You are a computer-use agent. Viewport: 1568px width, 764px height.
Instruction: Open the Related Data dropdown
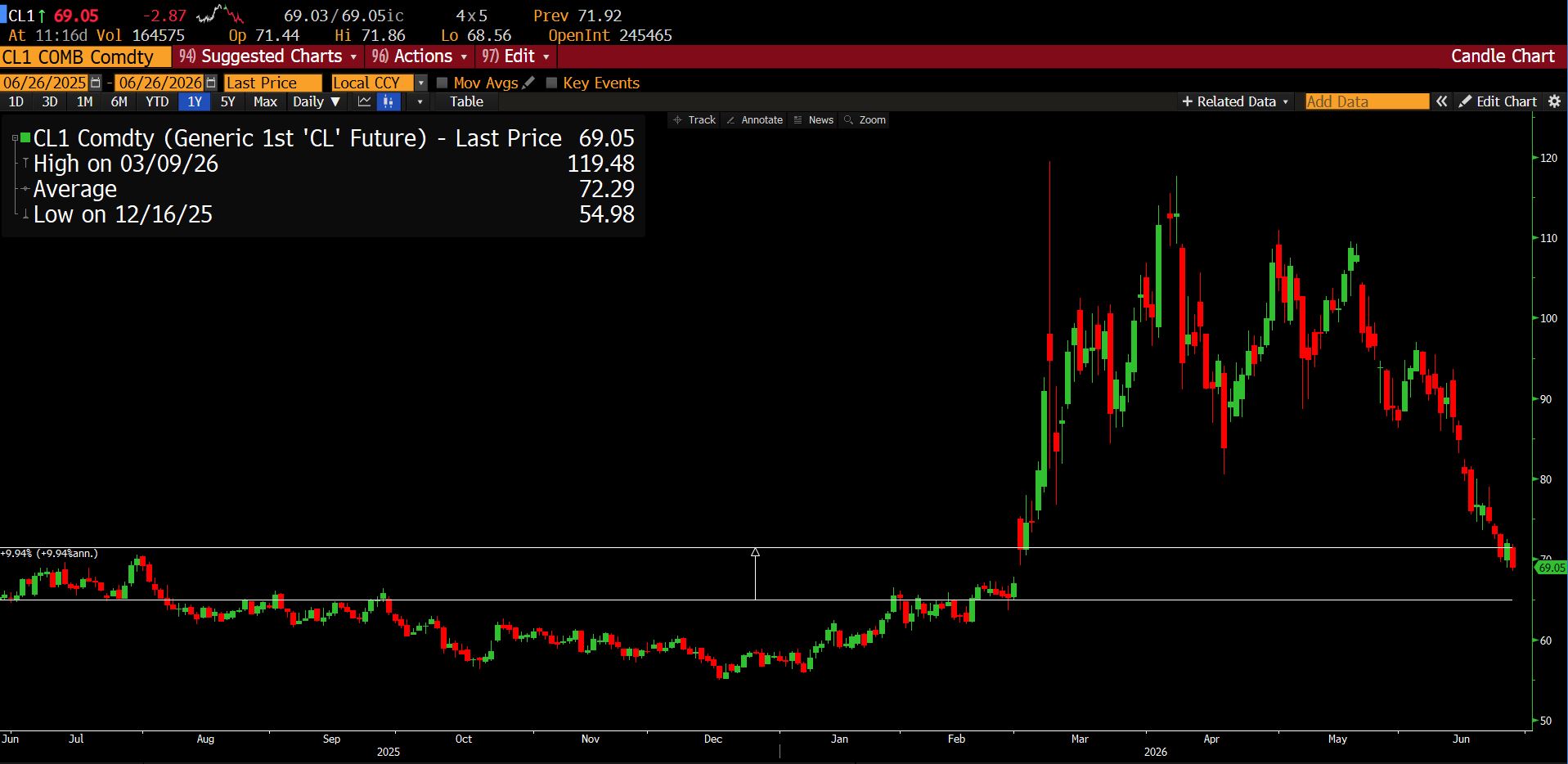[1235, 101]
